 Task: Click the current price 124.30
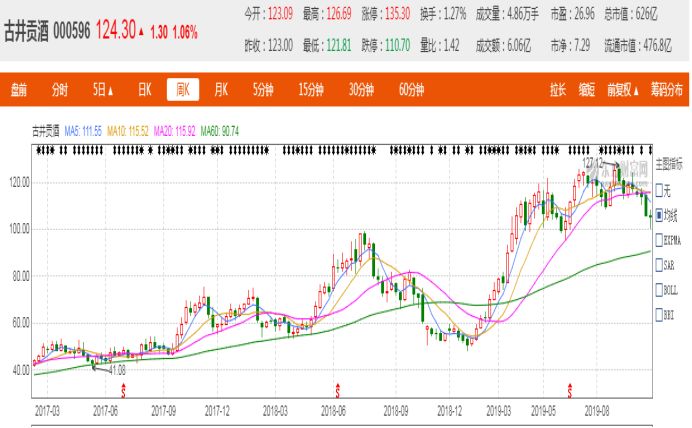click(x=116, y=30)
